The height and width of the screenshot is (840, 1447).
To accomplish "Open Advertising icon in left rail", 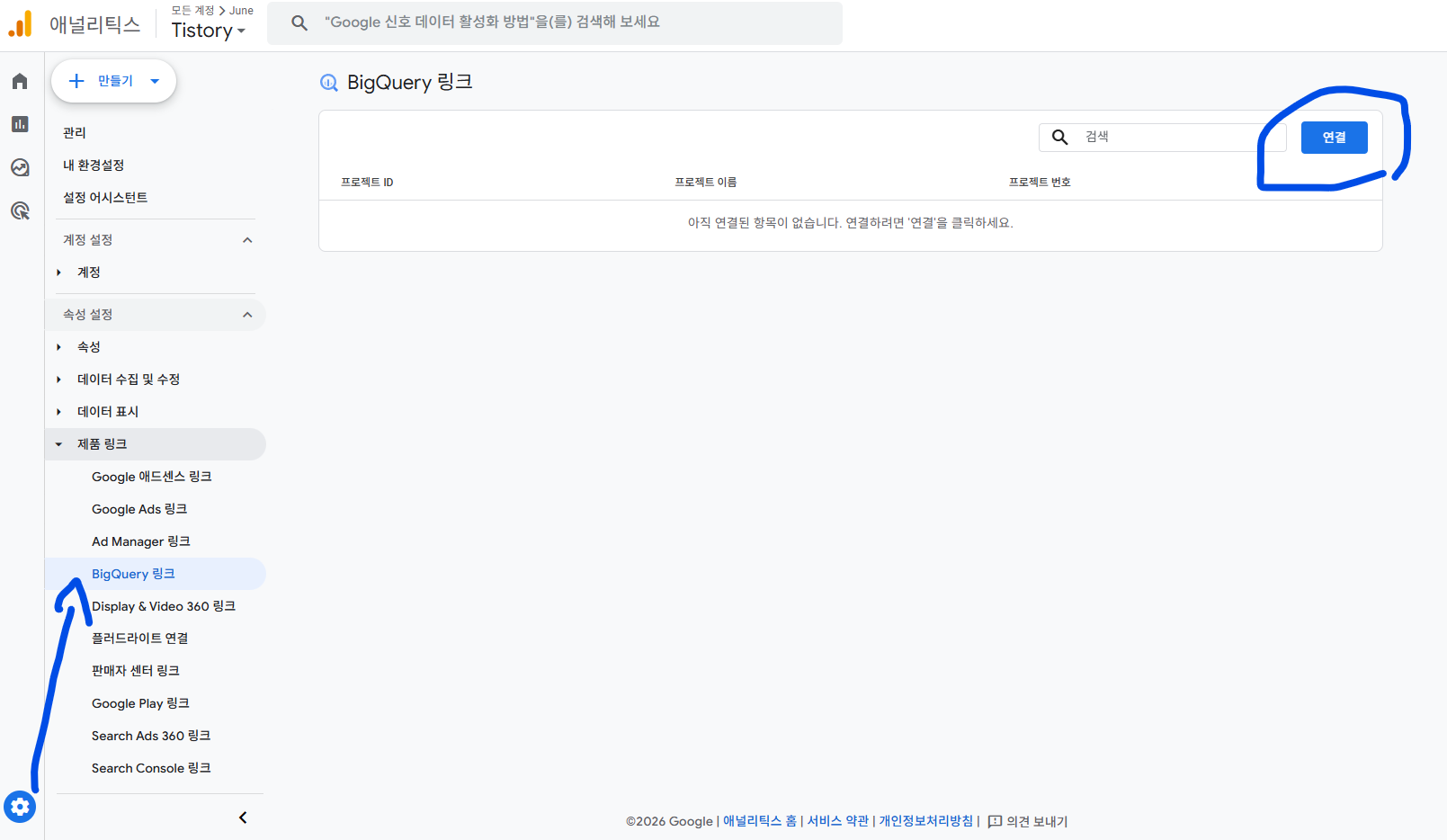I will [x=20, y=210].
